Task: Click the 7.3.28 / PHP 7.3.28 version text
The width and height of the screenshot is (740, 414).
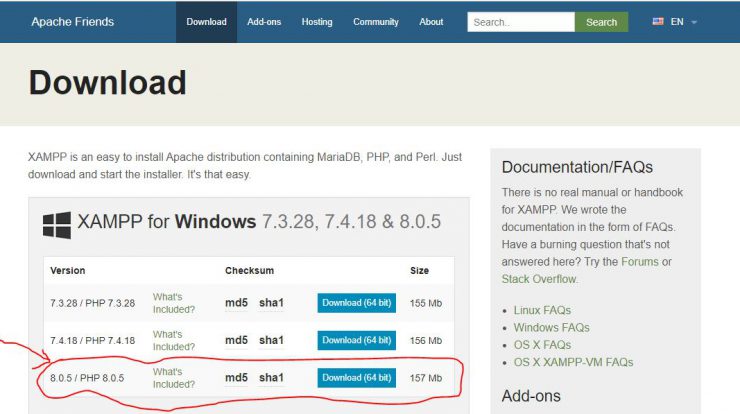Action: 92,303
